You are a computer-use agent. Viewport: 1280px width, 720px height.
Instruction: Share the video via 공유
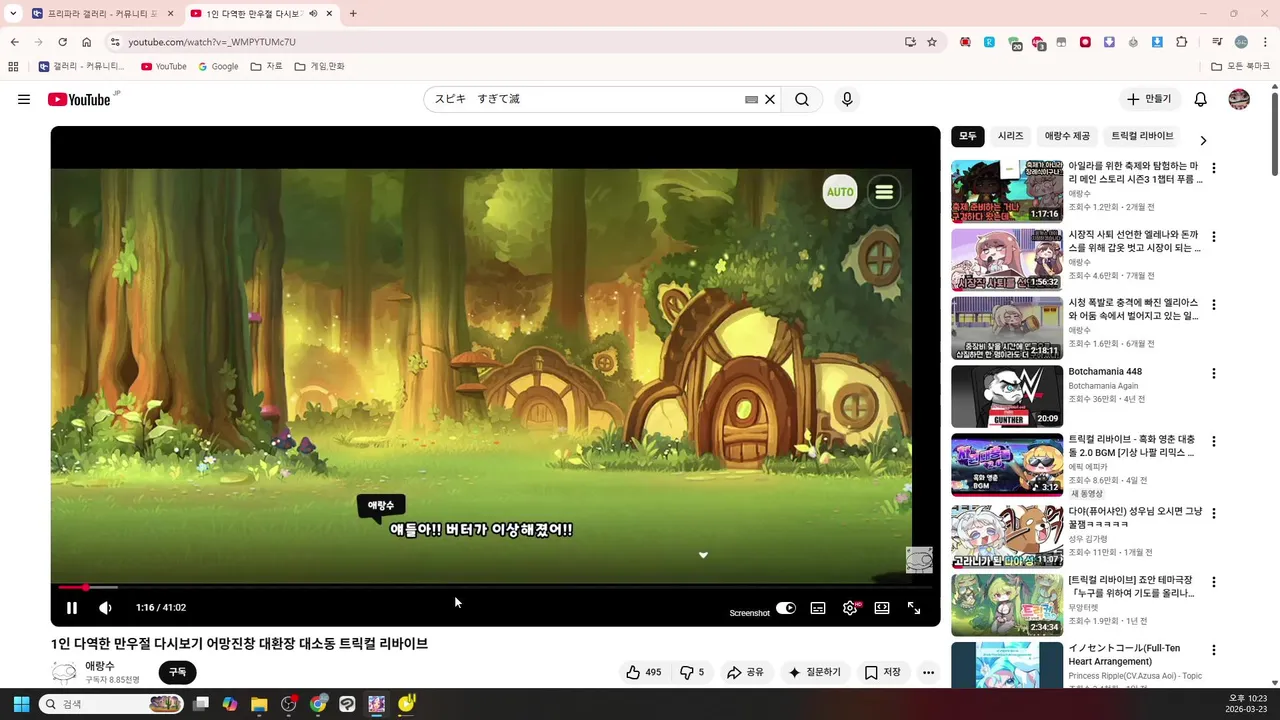pyautogui.click(x=745, y=672)
